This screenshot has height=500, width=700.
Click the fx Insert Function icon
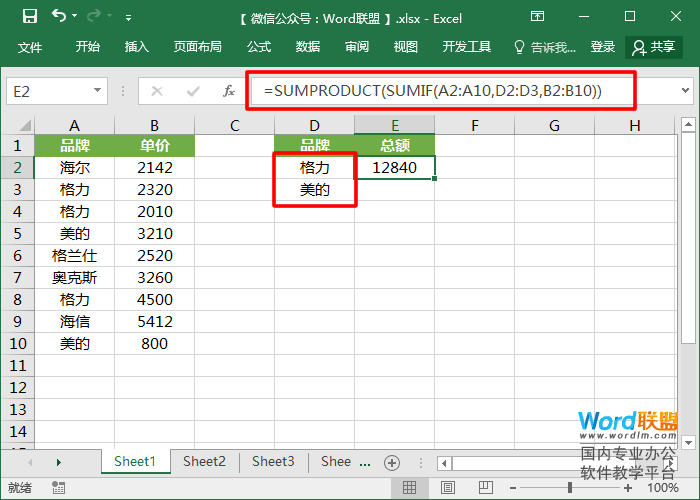pos(229,91)
